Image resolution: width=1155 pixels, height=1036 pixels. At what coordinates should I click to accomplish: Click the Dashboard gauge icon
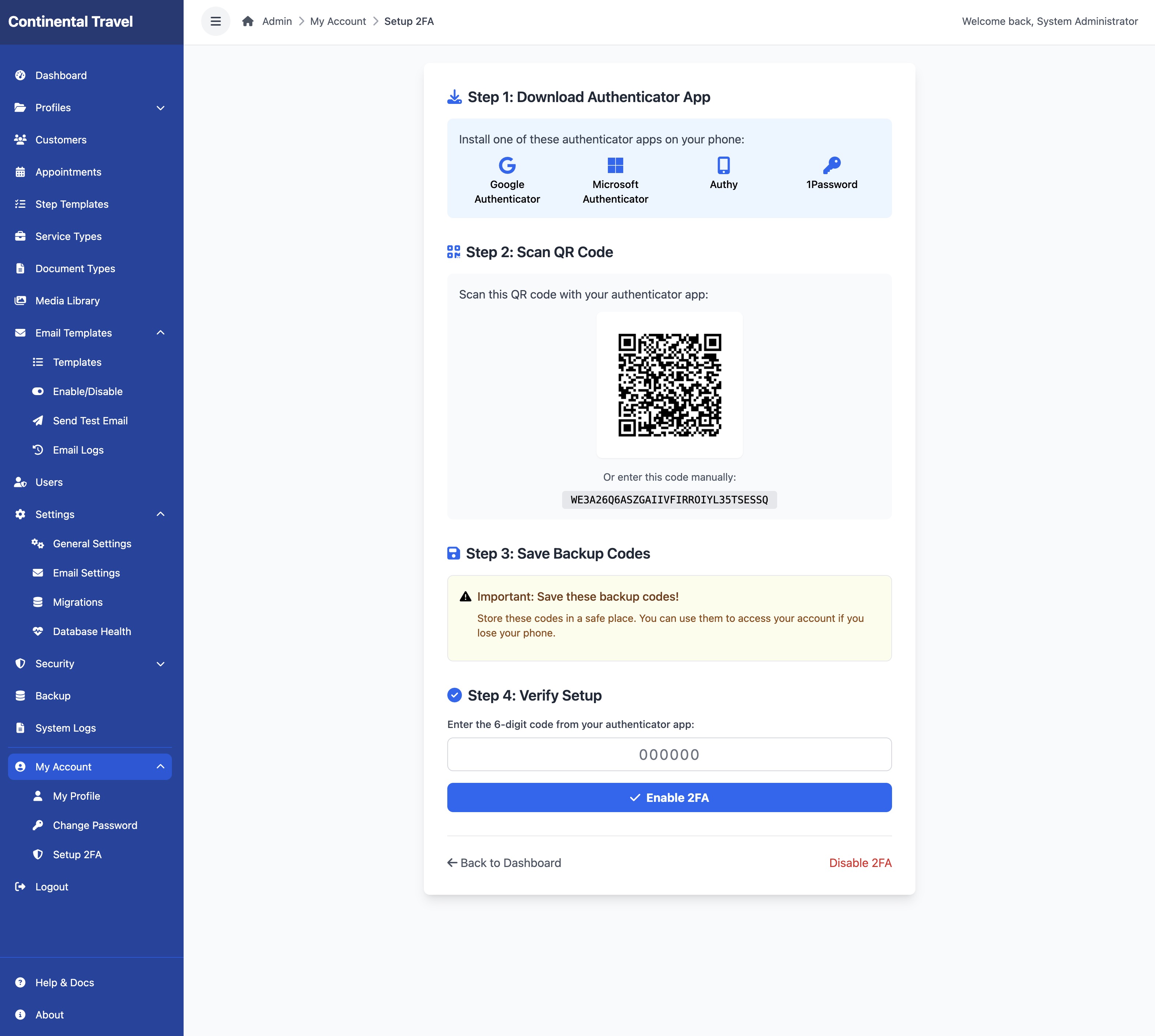(x=20, y=75)
